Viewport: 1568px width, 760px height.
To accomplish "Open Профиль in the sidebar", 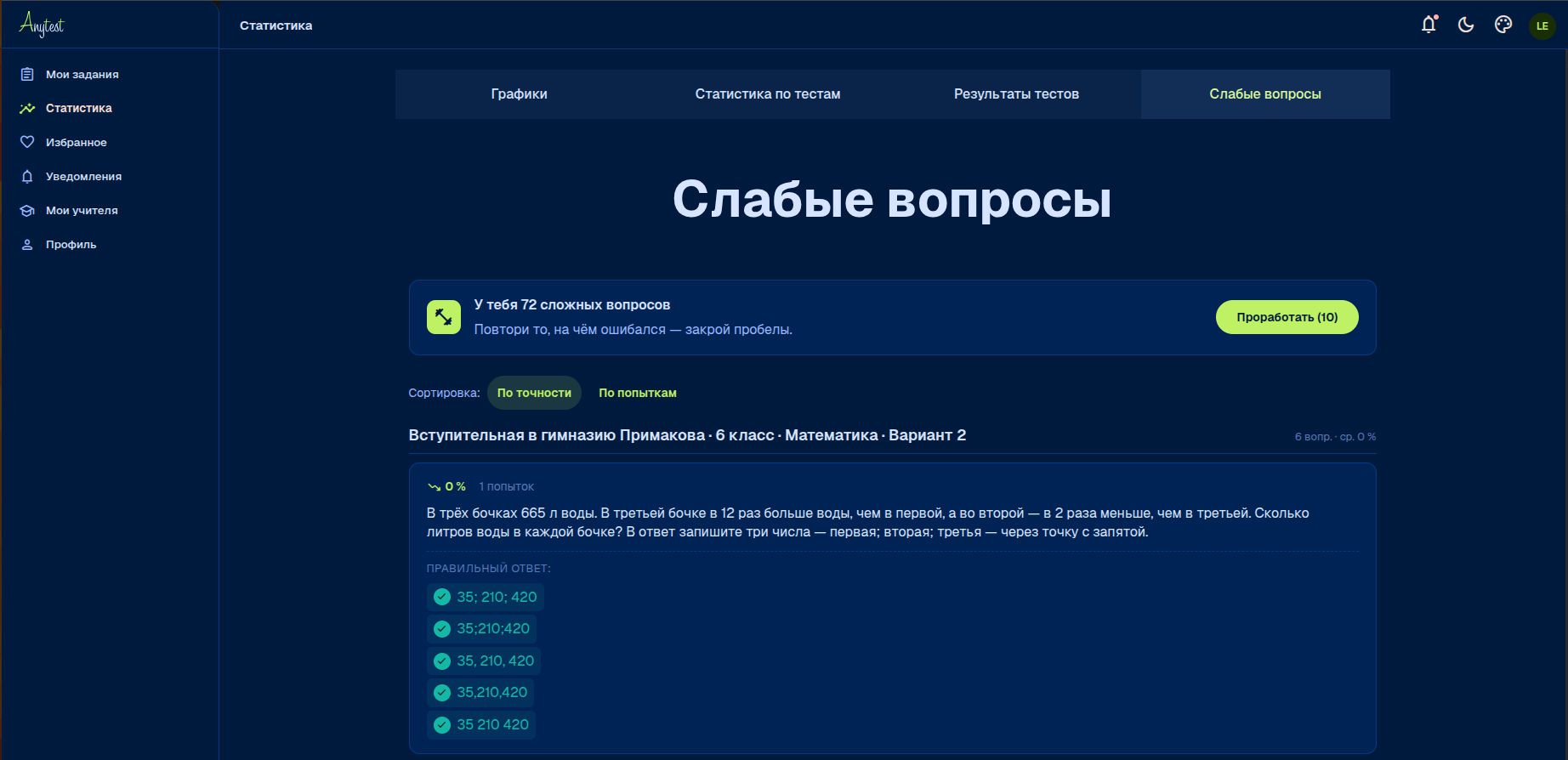I will pos(110,244).
